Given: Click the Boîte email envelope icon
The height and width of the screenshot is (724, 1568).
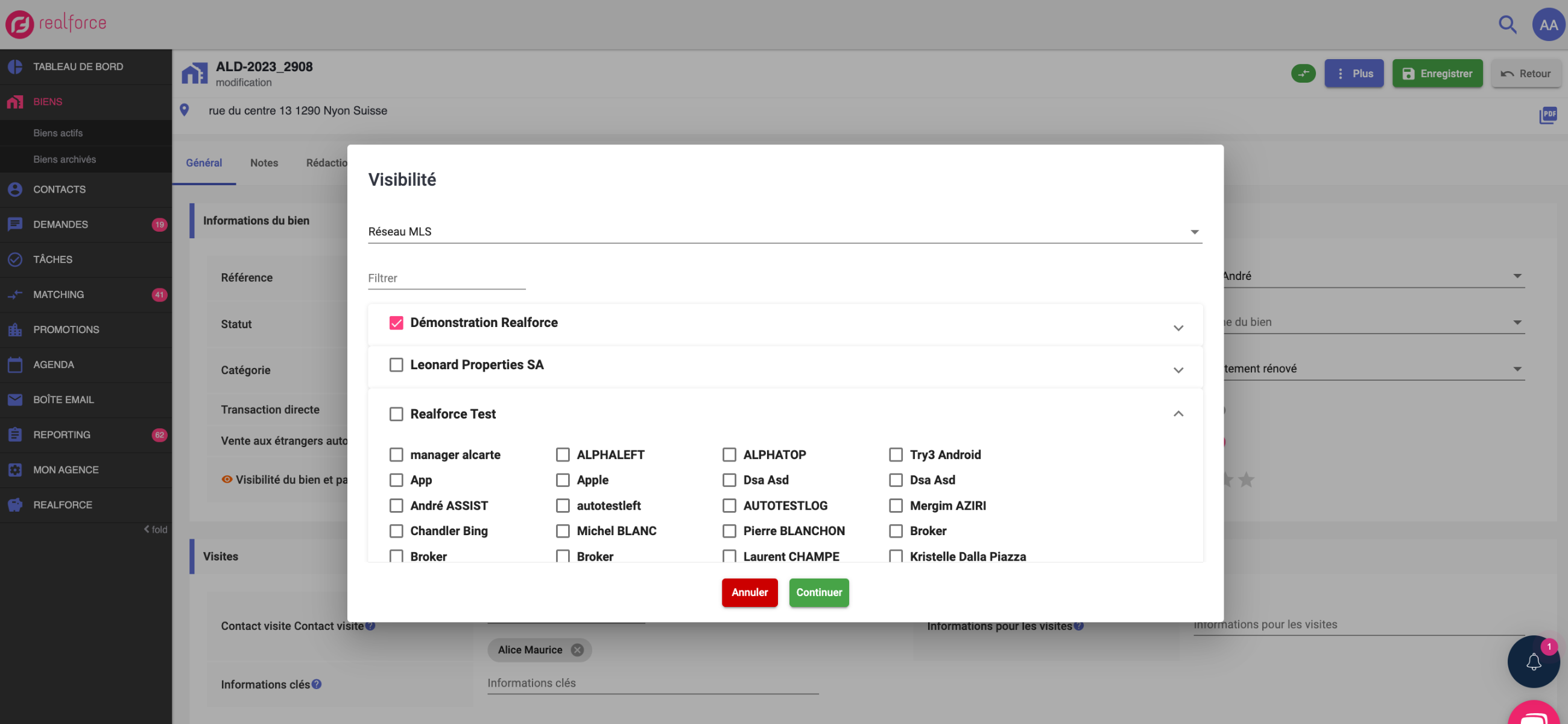Looking at the screenshot, I should [15, 399].
